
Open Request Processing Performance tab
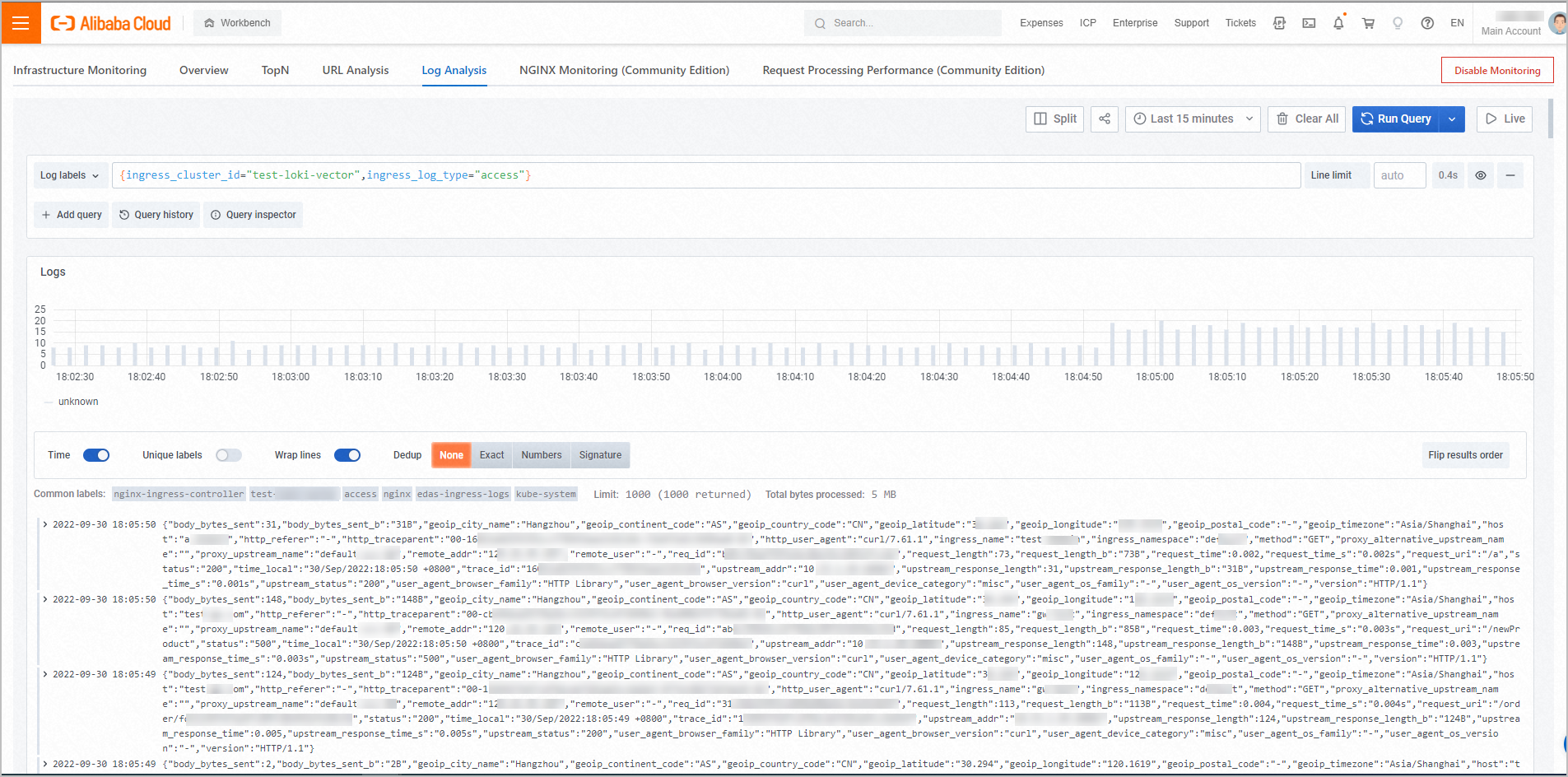click(904, 70)
